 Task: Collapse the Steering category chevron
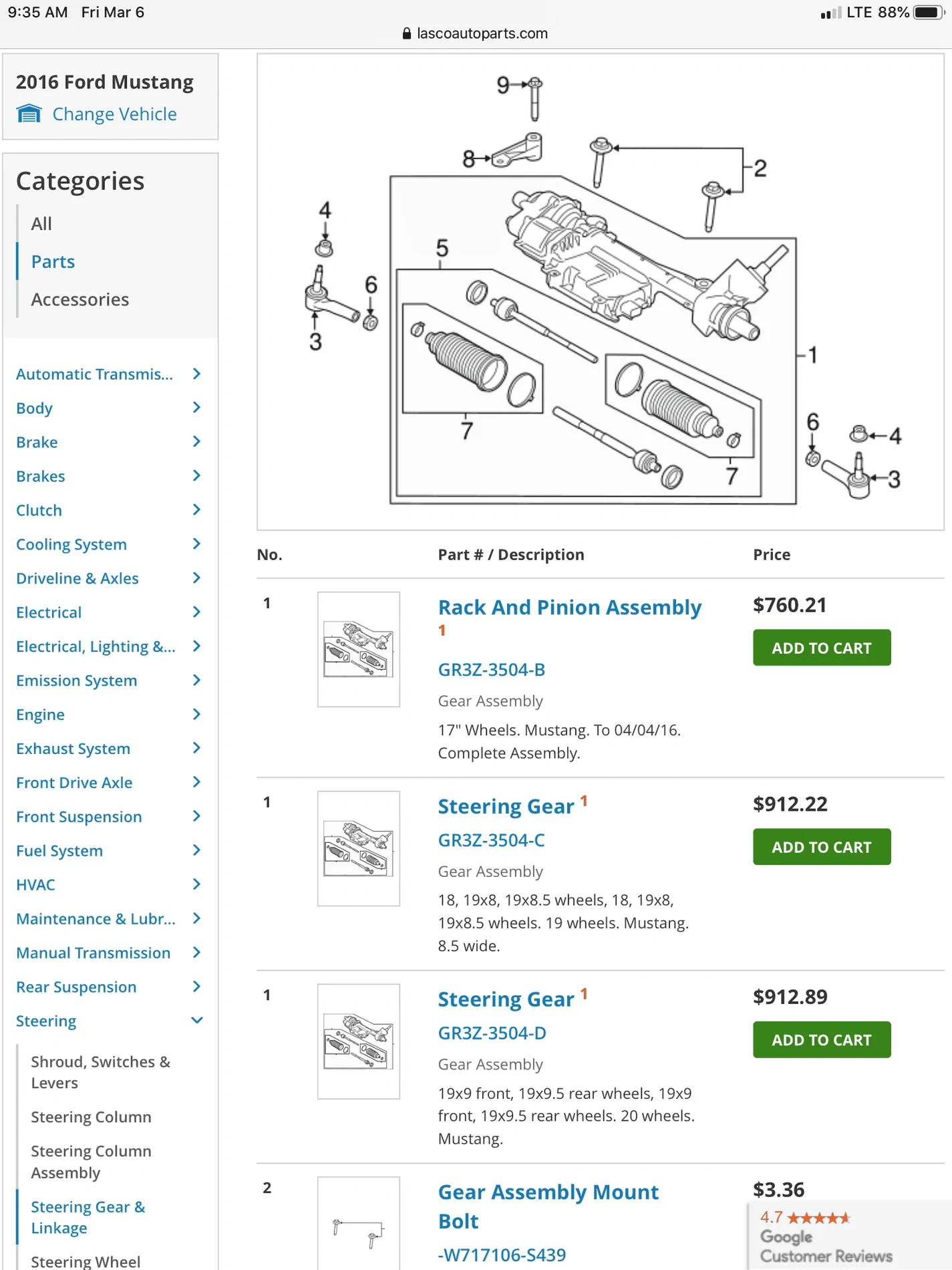(196, 1021)
